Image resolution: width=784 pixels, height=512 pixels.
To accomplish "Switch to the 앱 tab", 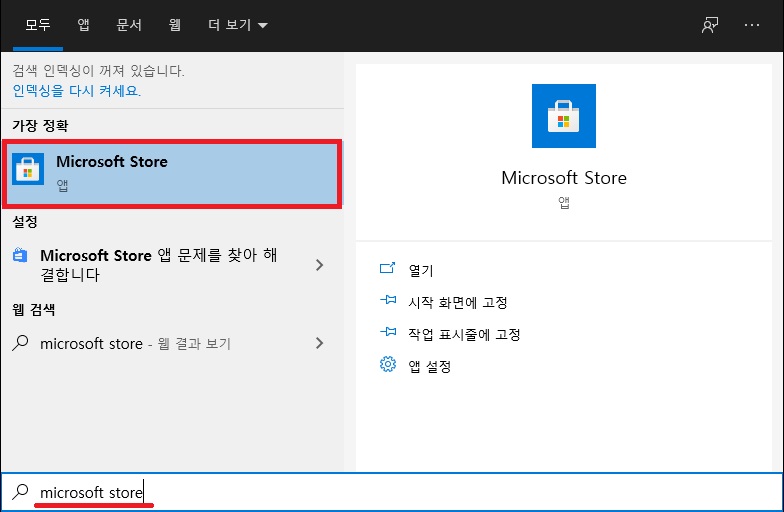I will 83,24.
